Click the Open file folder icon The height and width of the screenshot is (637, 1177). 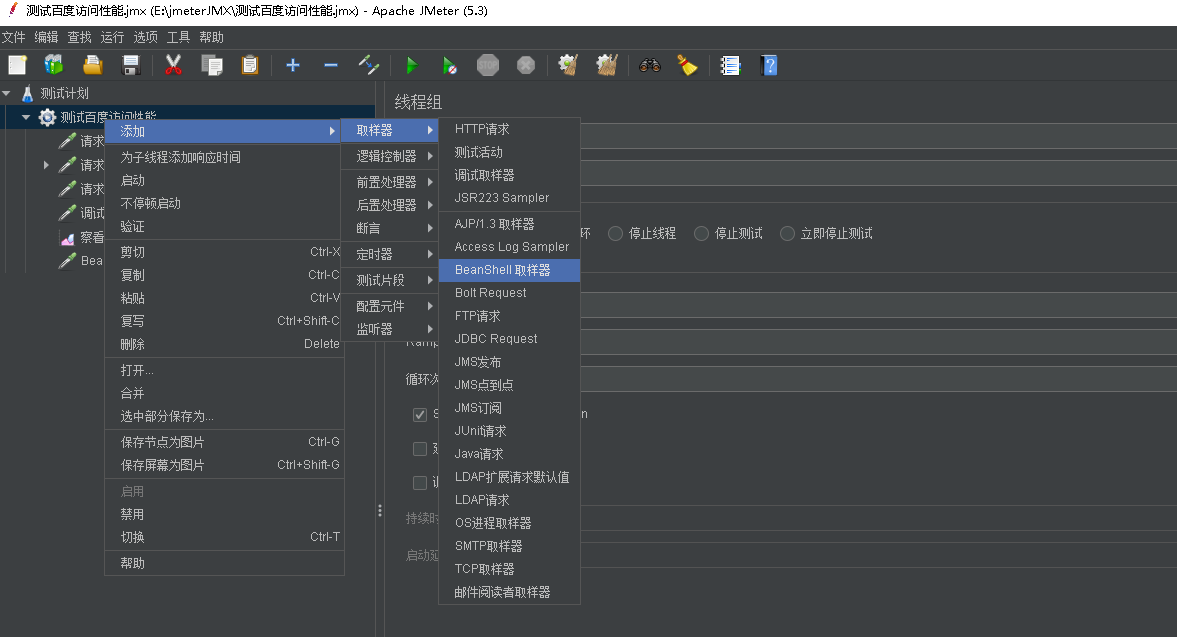[x=92, y=65]
